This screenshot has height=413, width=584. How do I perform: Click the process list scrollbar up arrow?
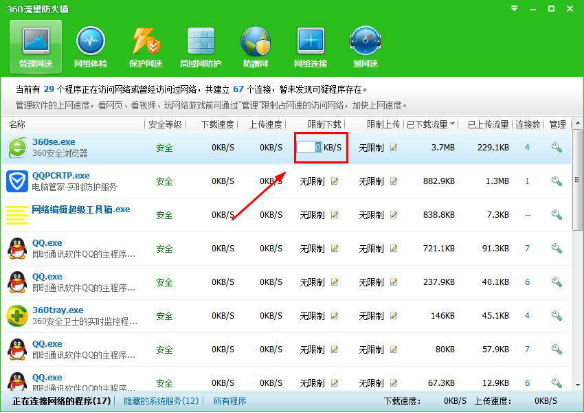click(578, 123)
